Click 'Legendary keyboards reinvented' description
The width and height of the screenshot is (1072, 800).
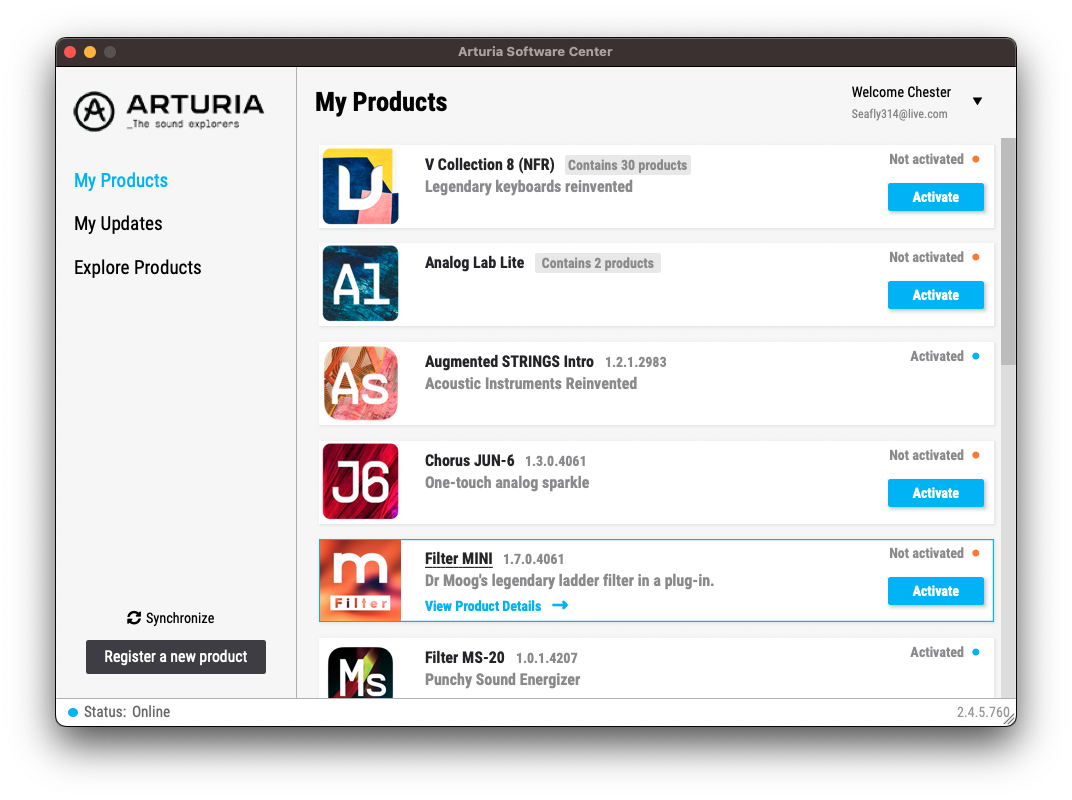tap(528, 187)
